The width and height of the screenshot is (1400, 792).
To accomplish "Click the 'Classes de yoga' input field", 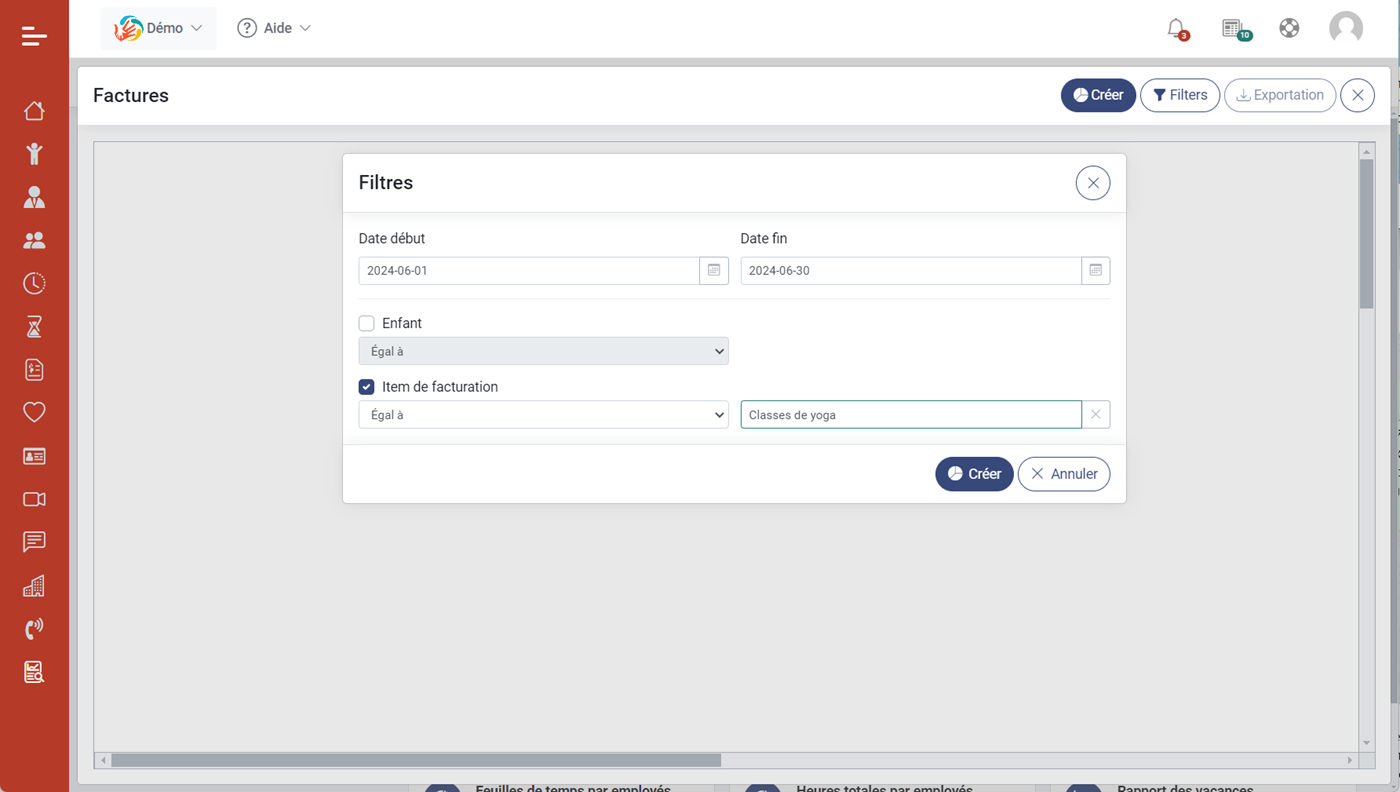I will [x=910, y=415].
